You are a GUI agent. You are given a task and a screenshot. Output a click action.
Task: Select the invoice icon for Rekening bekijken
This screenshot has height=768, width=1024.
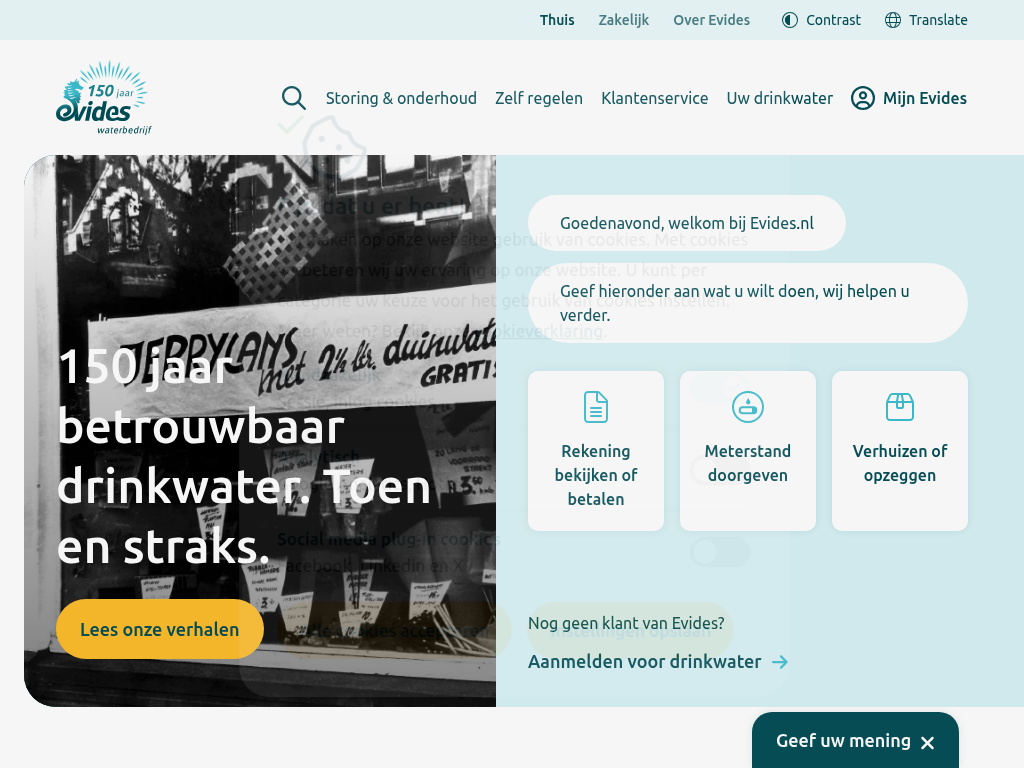pos(596,407)
